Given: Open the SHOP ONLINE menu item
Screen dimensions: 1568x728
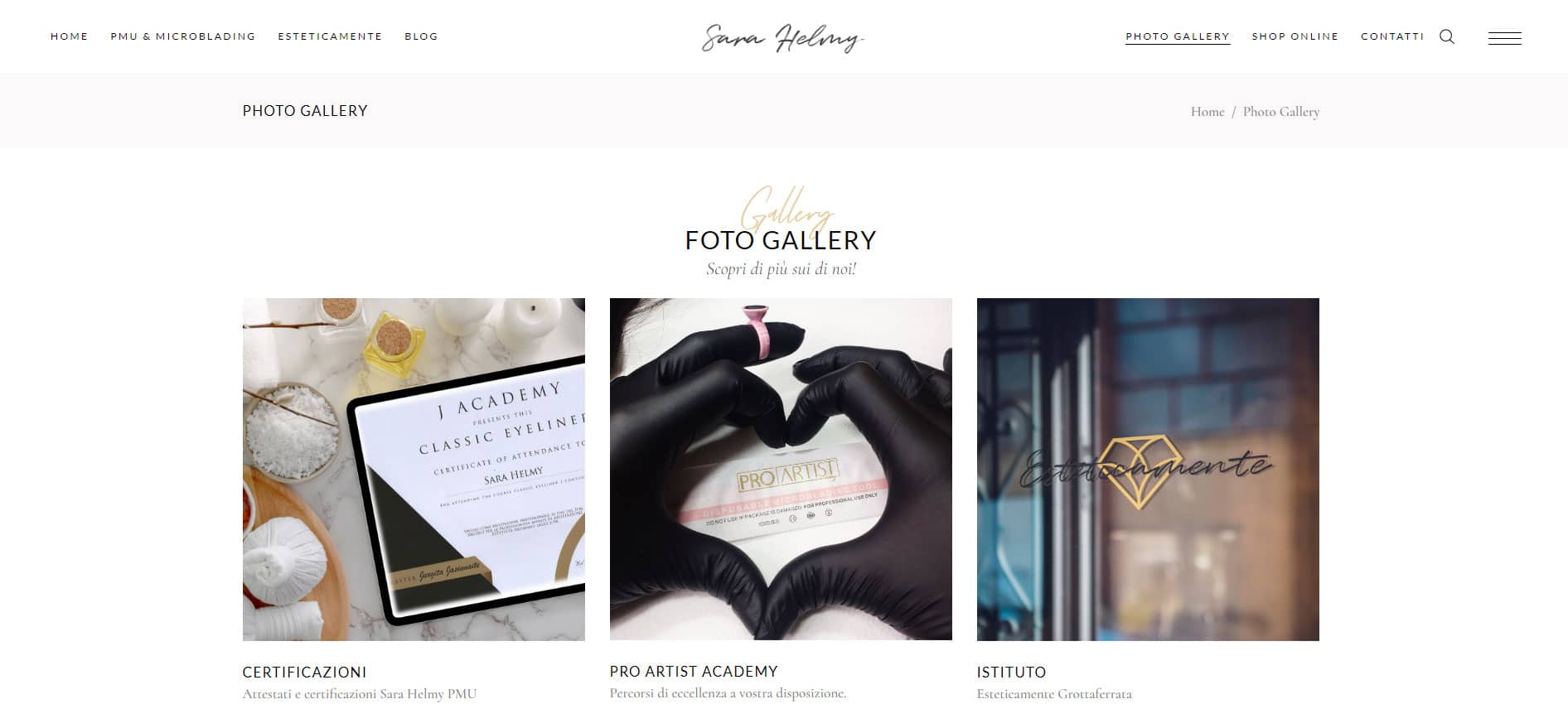Looking at the screenshot, I should (1295, 36).
